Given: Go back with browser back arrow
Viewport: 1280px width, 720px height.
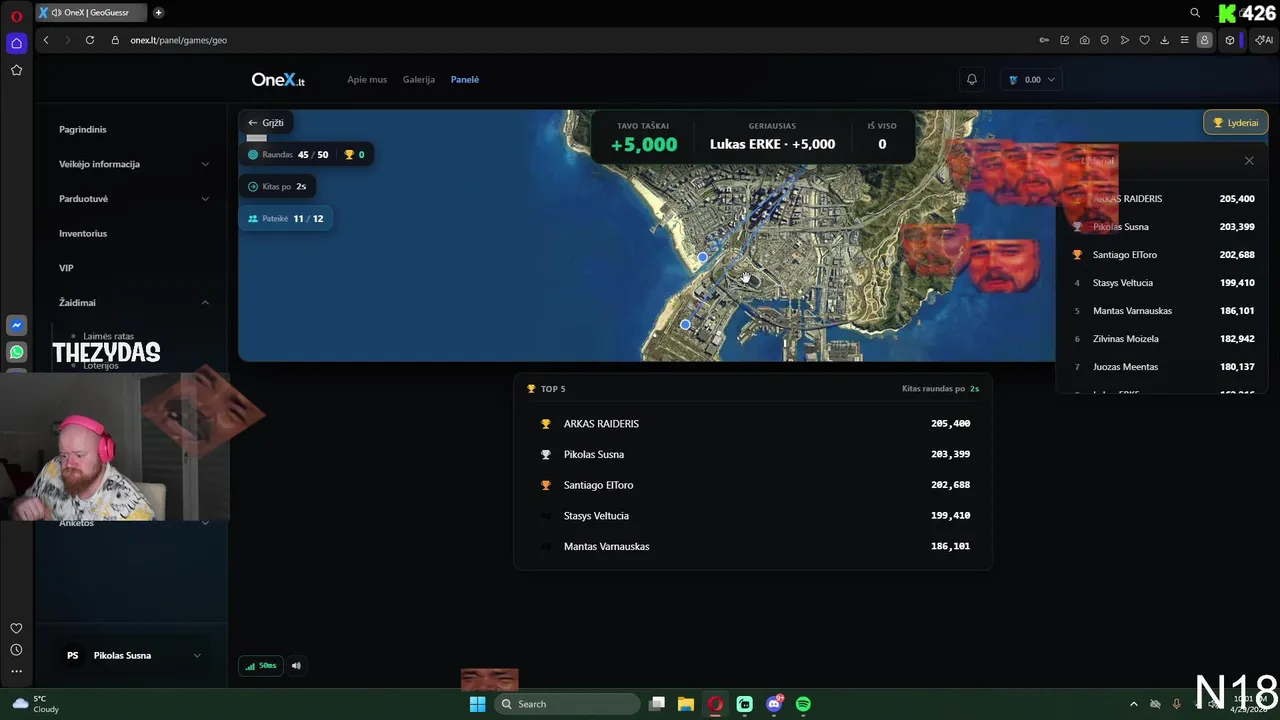Looking at the screenshot, I should [46, 40].
